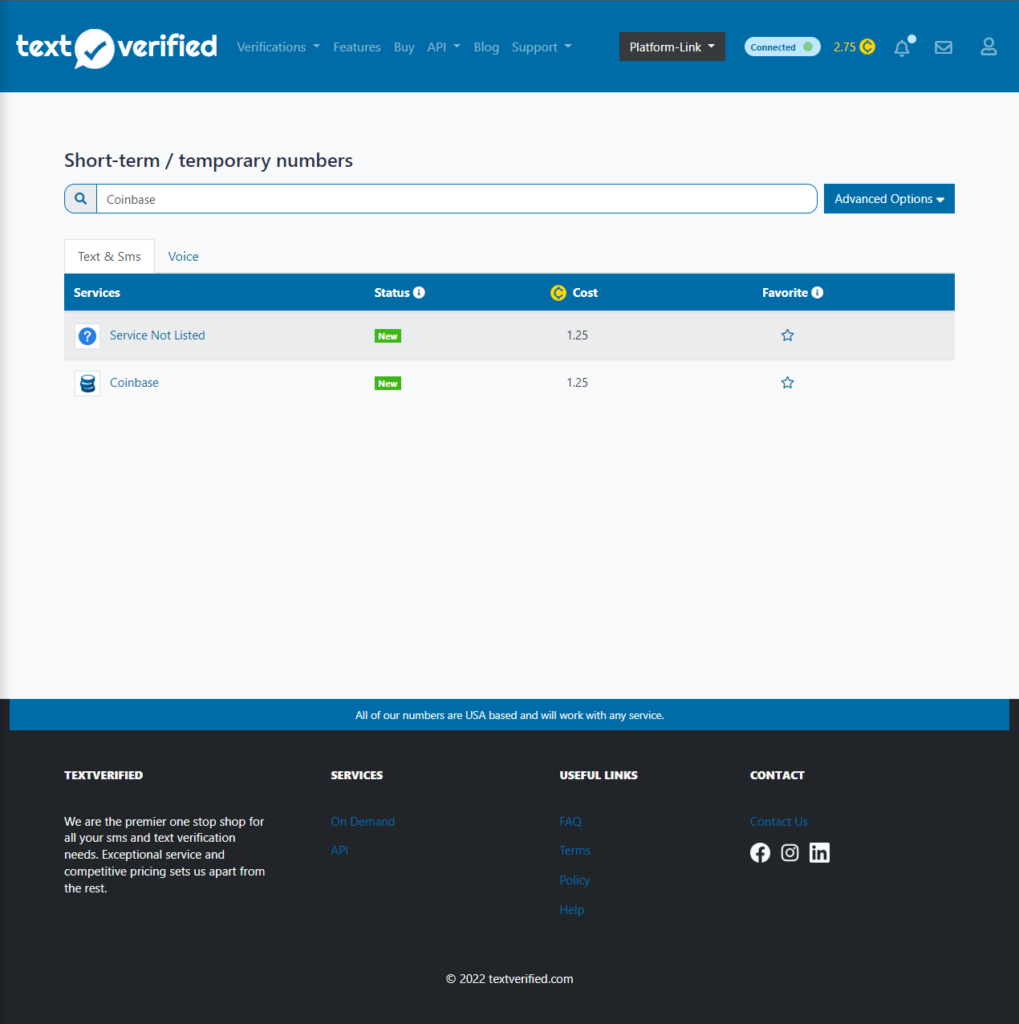Click the 1.25 cost in Coinbase row
This screenshot has height=1024, width=1019.
(577, 383)
